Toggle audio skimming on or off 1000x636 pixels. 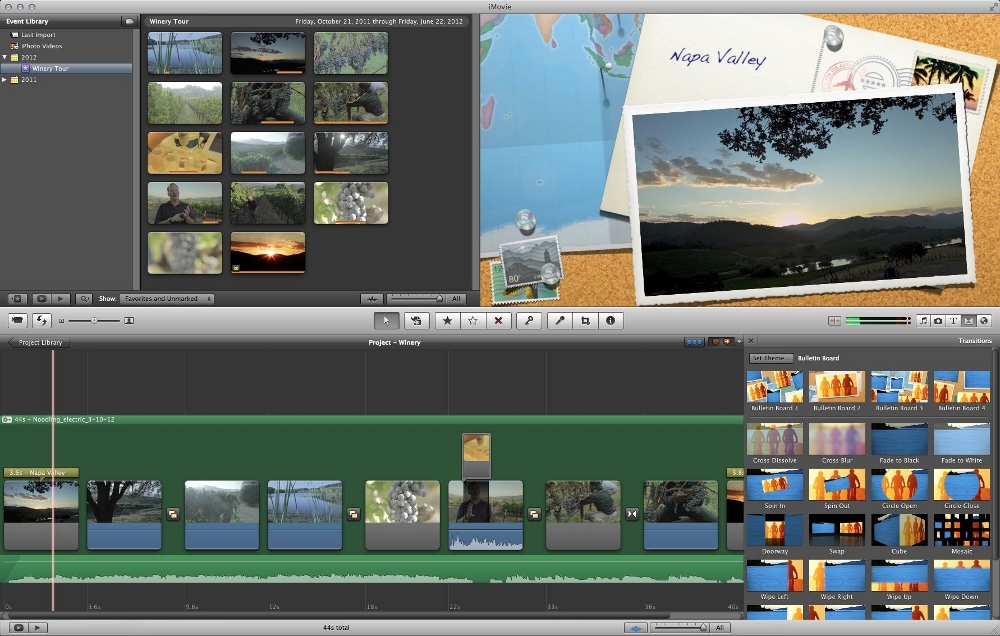(834, 320)
